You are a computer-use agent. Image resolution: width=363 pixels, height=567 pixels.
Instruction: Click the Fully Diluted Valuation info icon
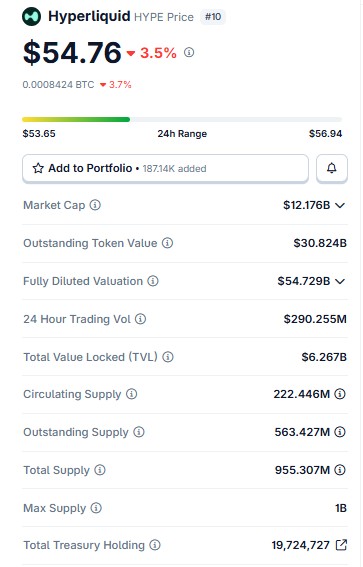click(x=153, y=281)
